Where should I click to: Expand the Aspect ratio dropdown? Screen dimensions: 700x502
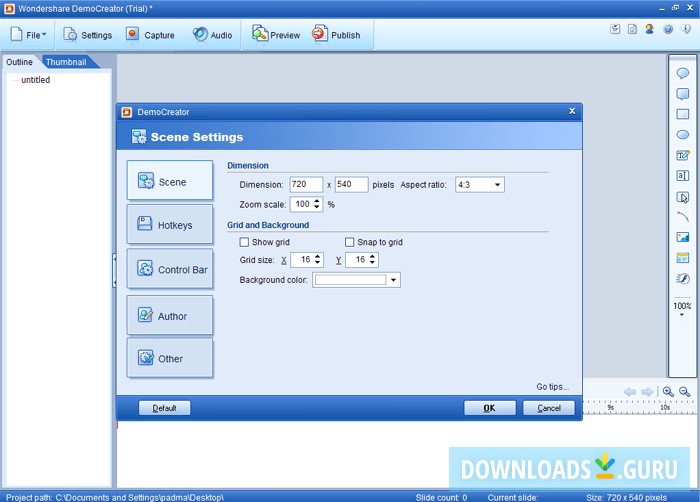tap(497, 184)
